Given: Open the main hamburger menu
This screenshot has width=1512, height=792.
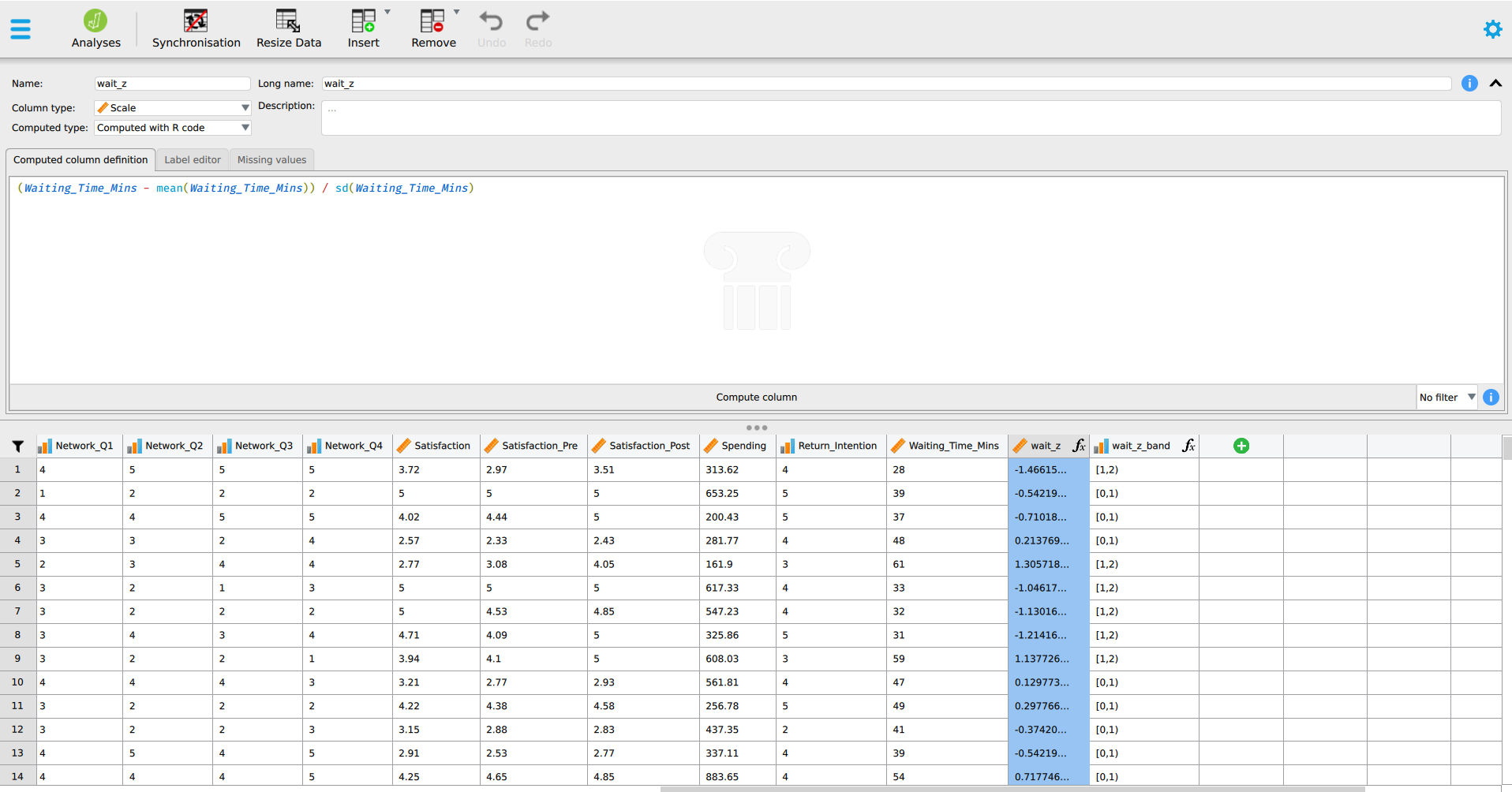Looking at the screenshot, I should pyautogui.click(x=21, y=30).
